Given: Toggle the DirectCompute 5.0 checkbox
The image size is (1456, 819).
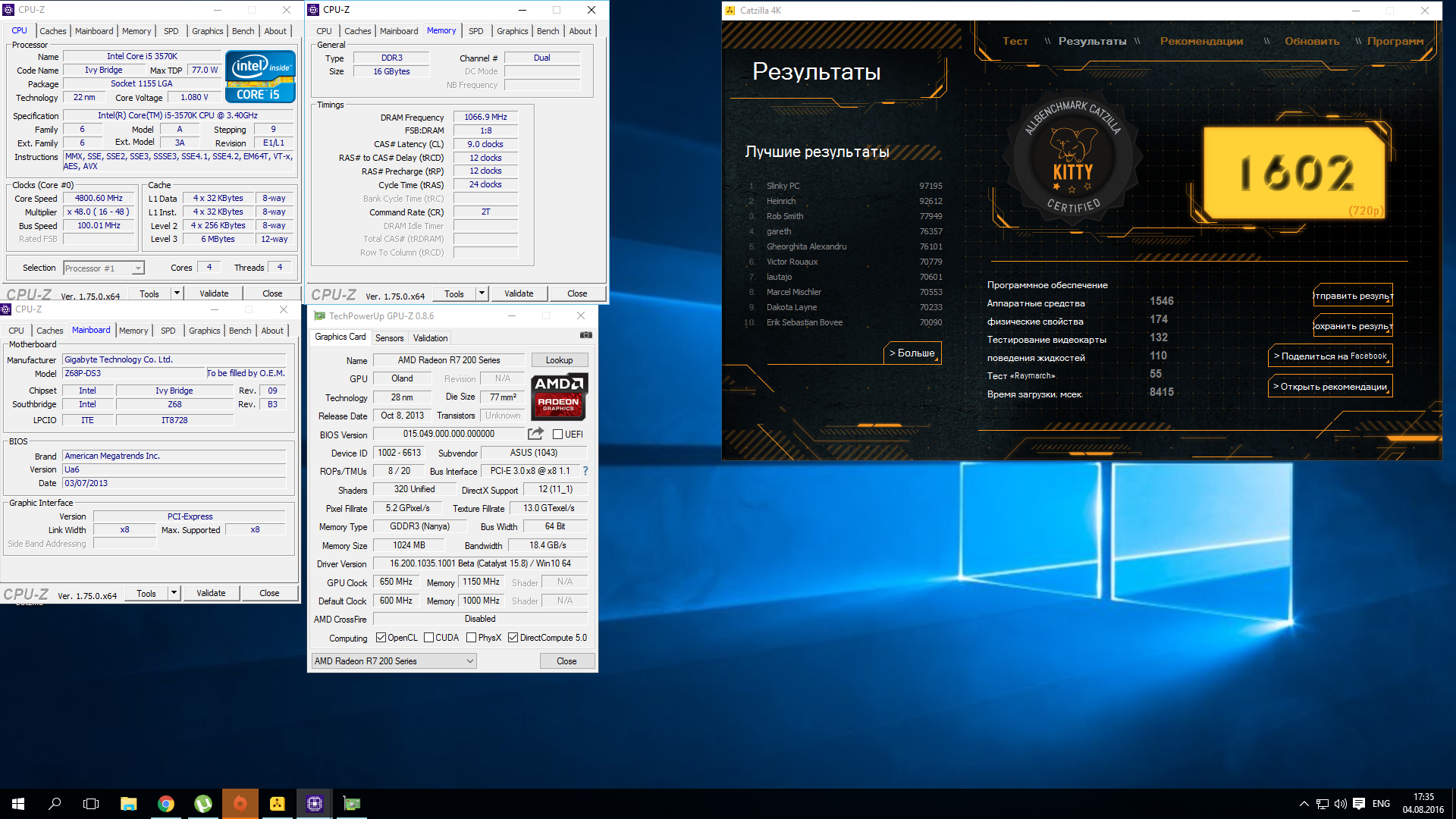Looking at the screenshot, I should pyautogui.click(x=513, y=638).
